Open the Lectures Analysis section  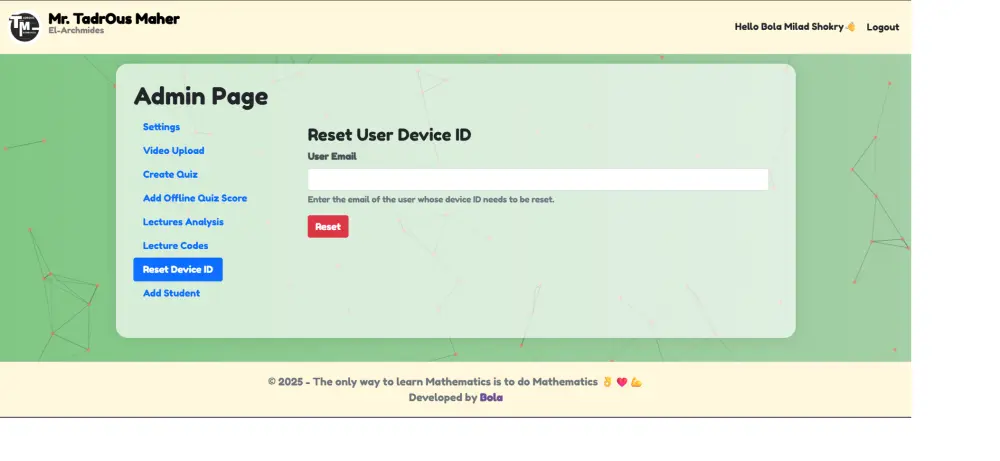point(183,222)
